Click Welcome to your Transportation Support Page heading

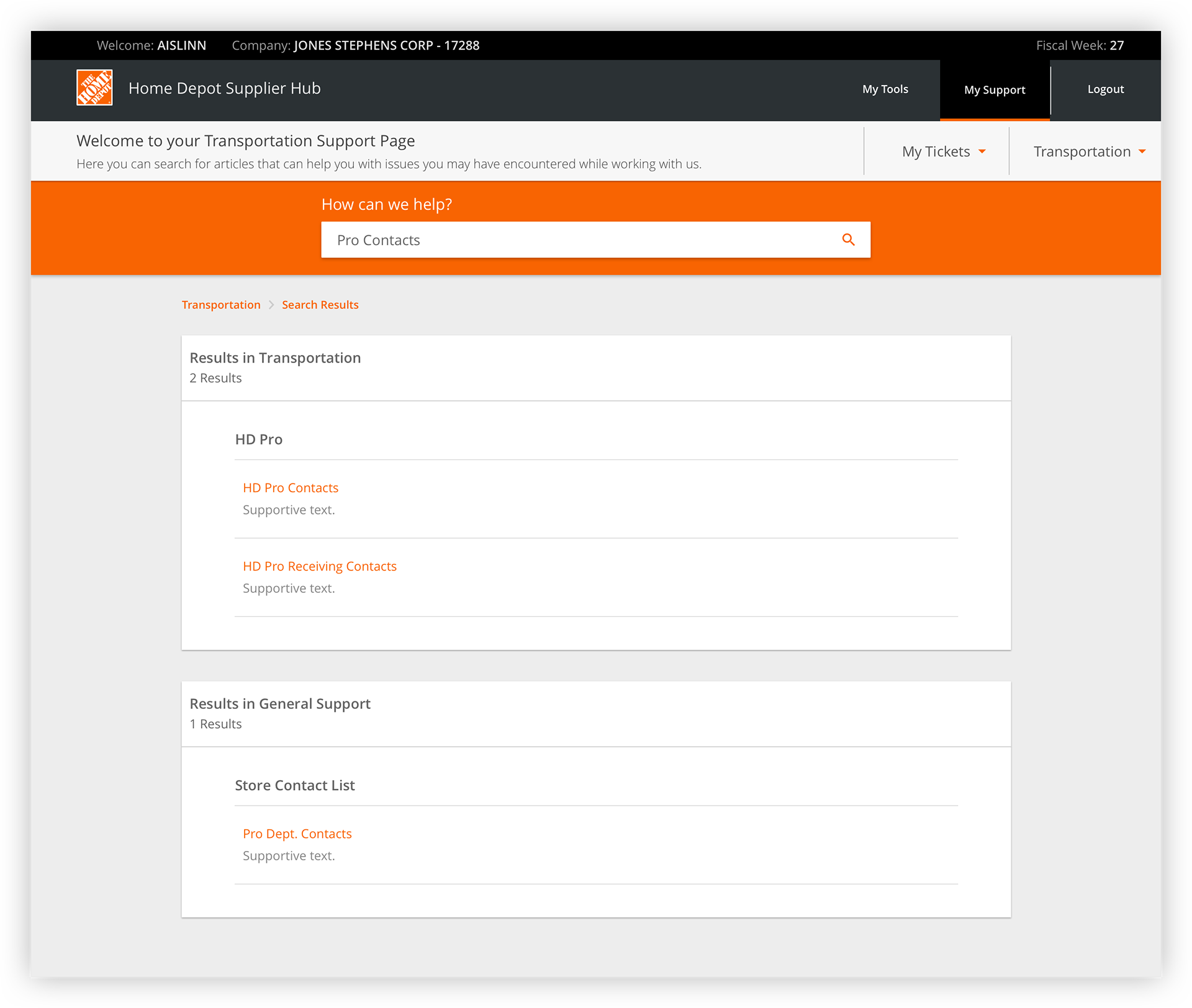click(246, 141)
